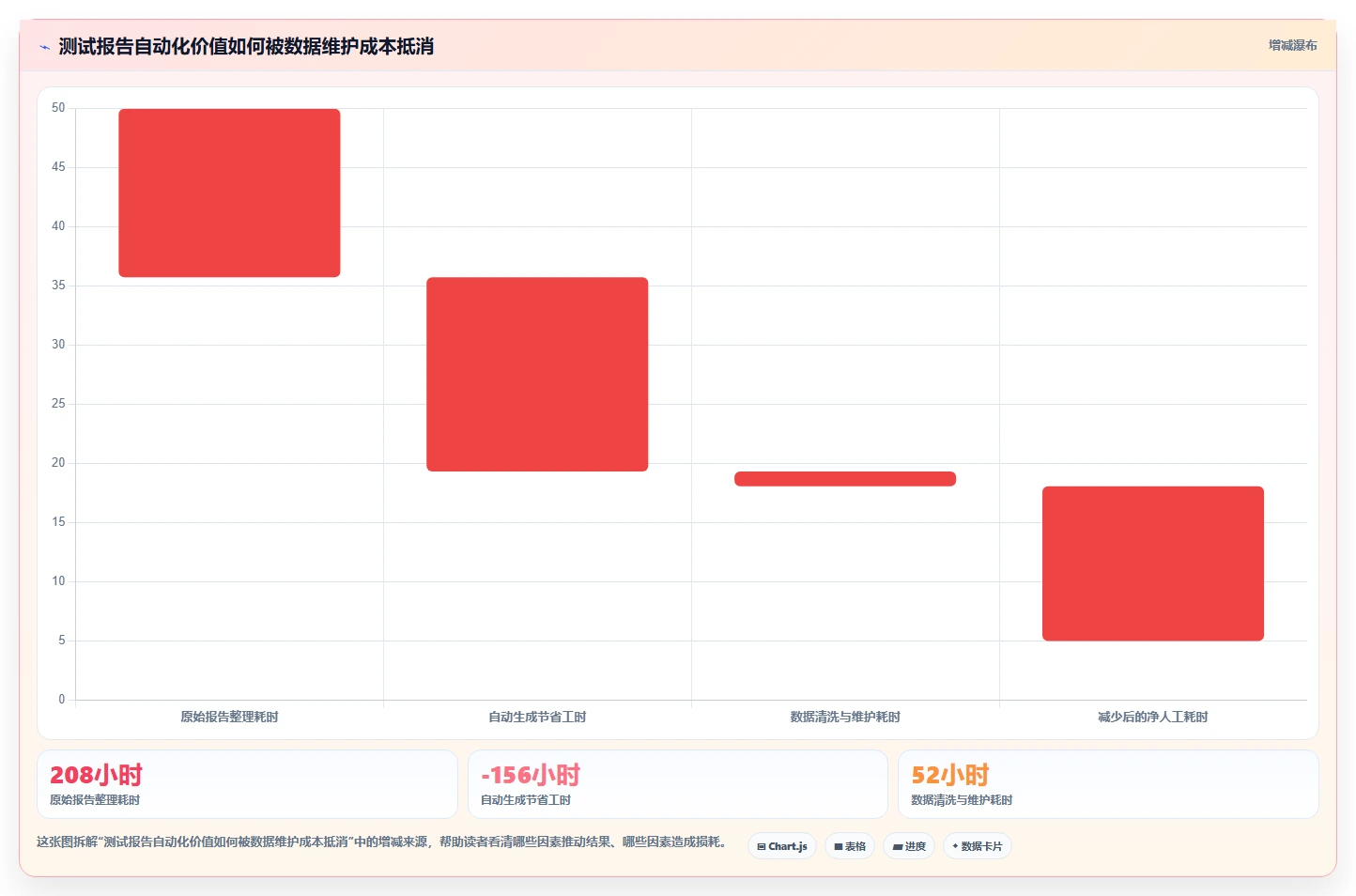Select the 自动生成节省工时 waterfall bar
Viewport: 1356px width, 896px height.
coord(537,374)
